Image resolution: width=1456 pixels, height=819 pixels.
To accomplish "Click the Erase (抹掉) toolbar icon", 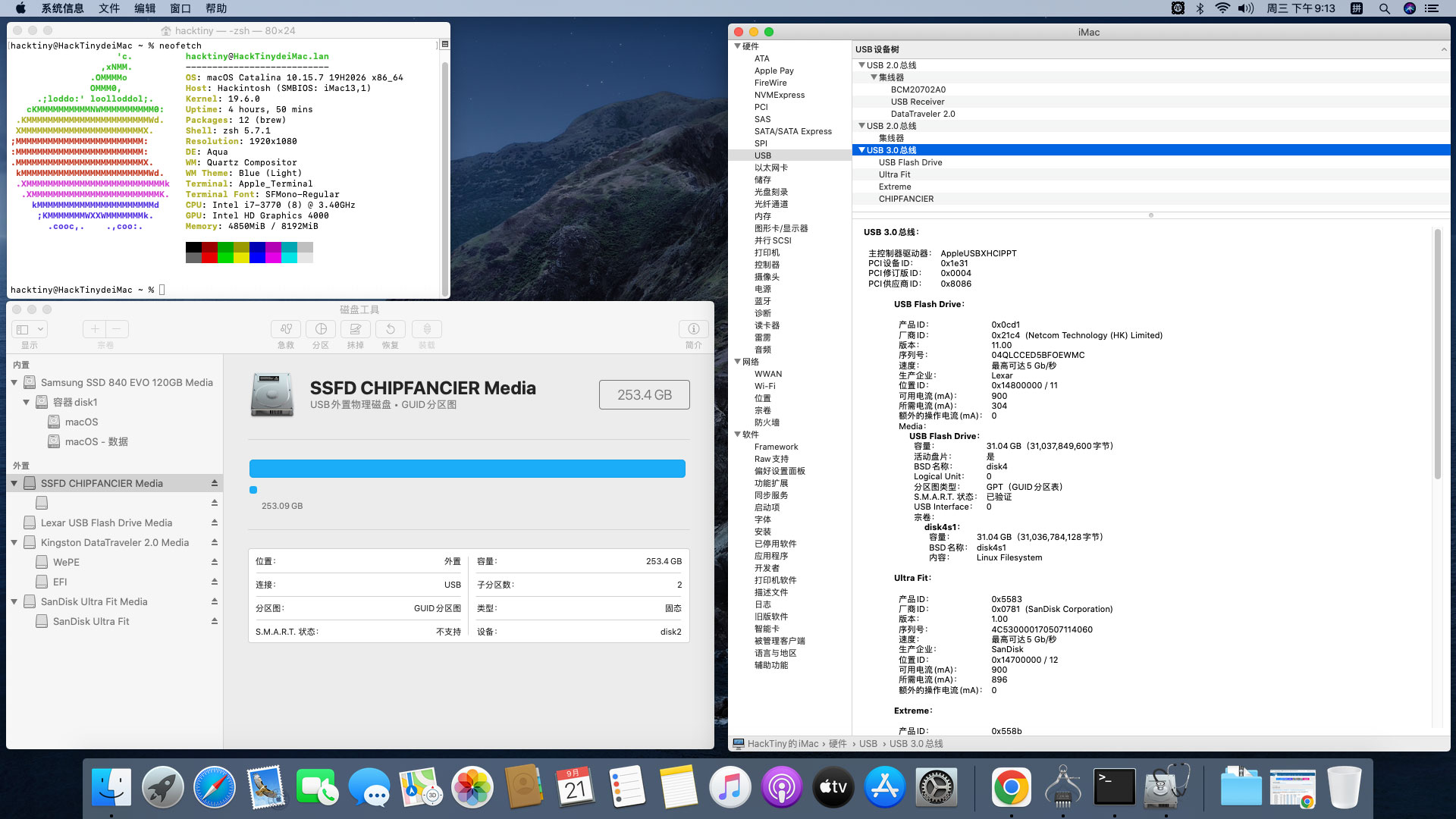I will coord(355,329).
